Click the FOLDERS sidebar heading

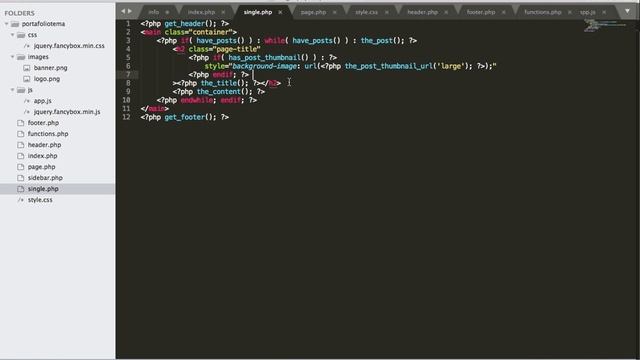(x=20, y=13)
